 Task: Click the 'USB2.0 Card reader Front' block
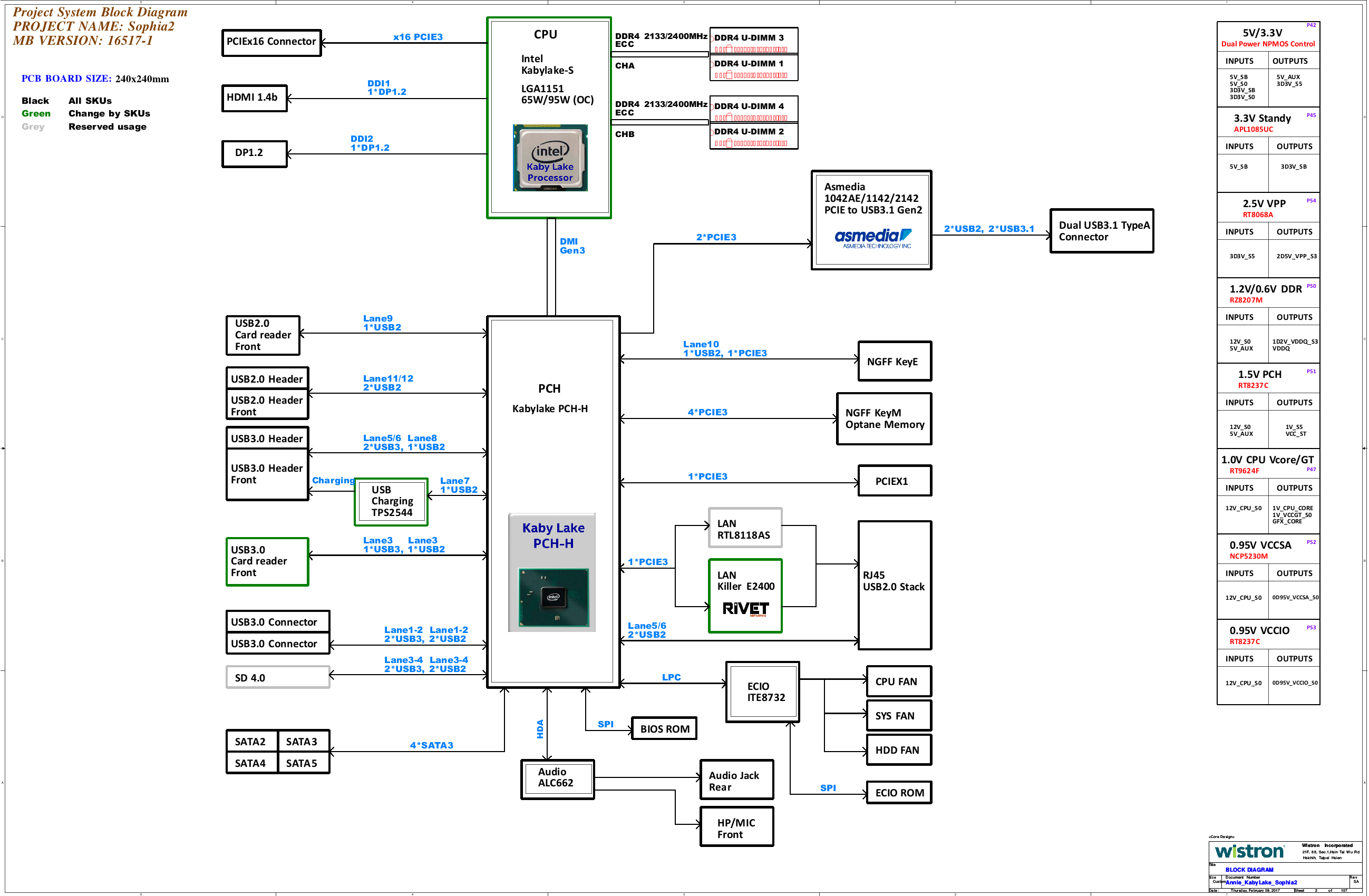[263, 335]
